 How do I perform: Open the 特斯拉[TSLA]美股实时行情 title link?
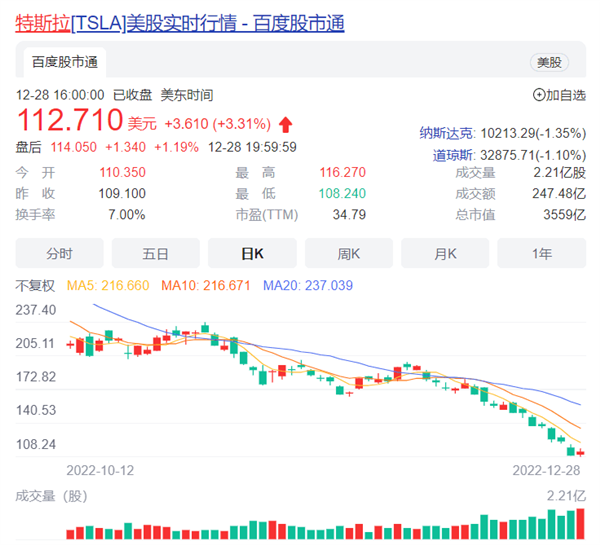point(180,23)
